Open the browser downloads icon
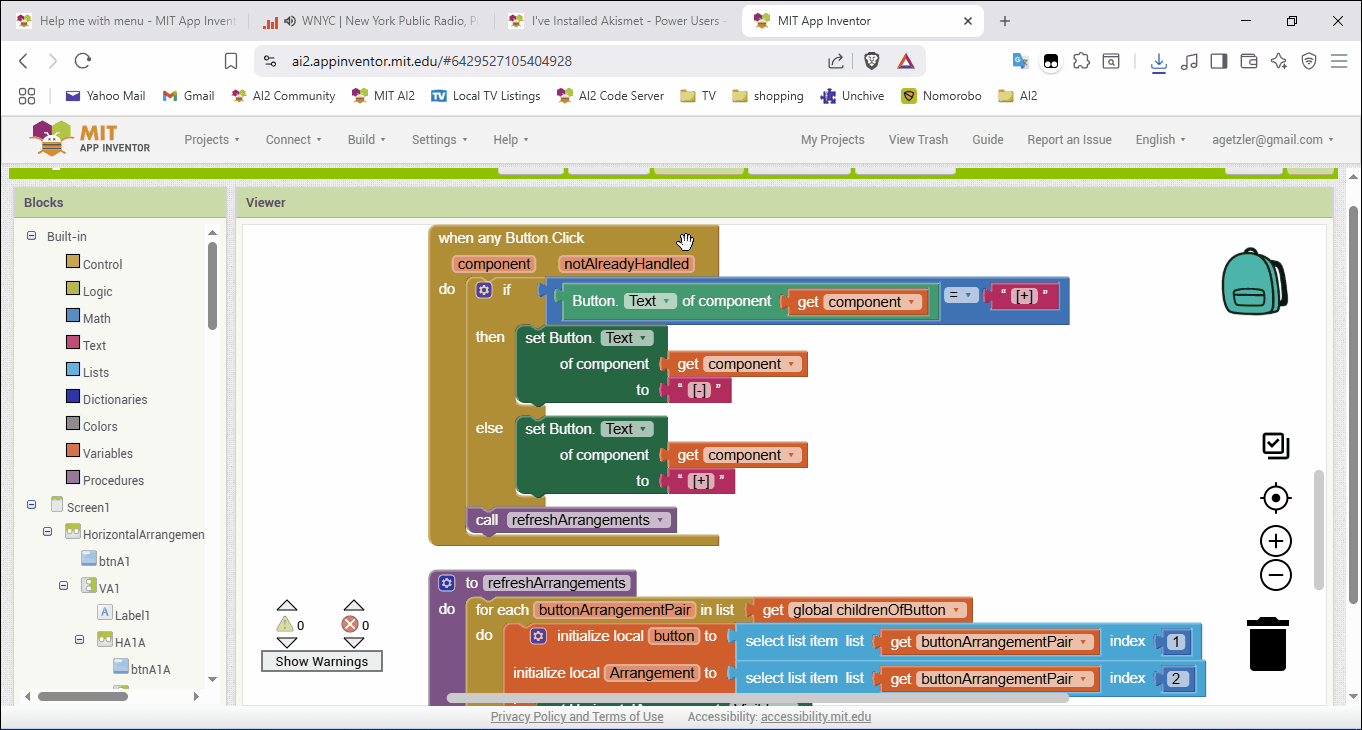The image size is (1362, 730). click(1158, 62)
